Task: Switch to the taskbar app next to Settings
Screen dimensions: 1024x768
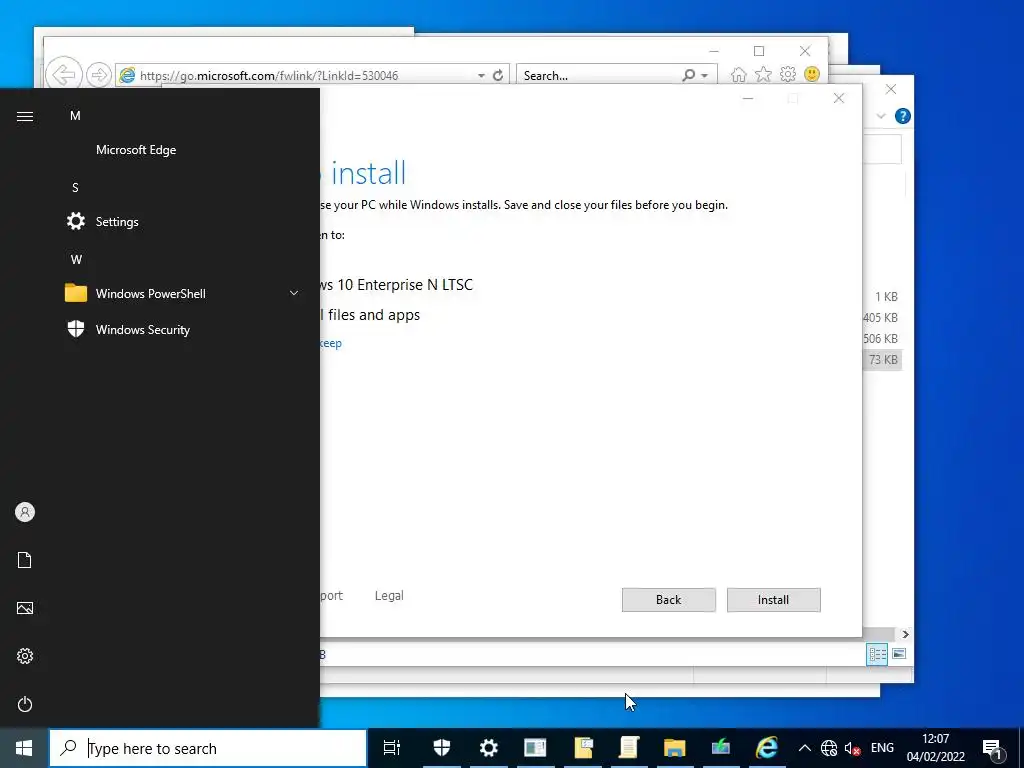Action: coord(535,748)
